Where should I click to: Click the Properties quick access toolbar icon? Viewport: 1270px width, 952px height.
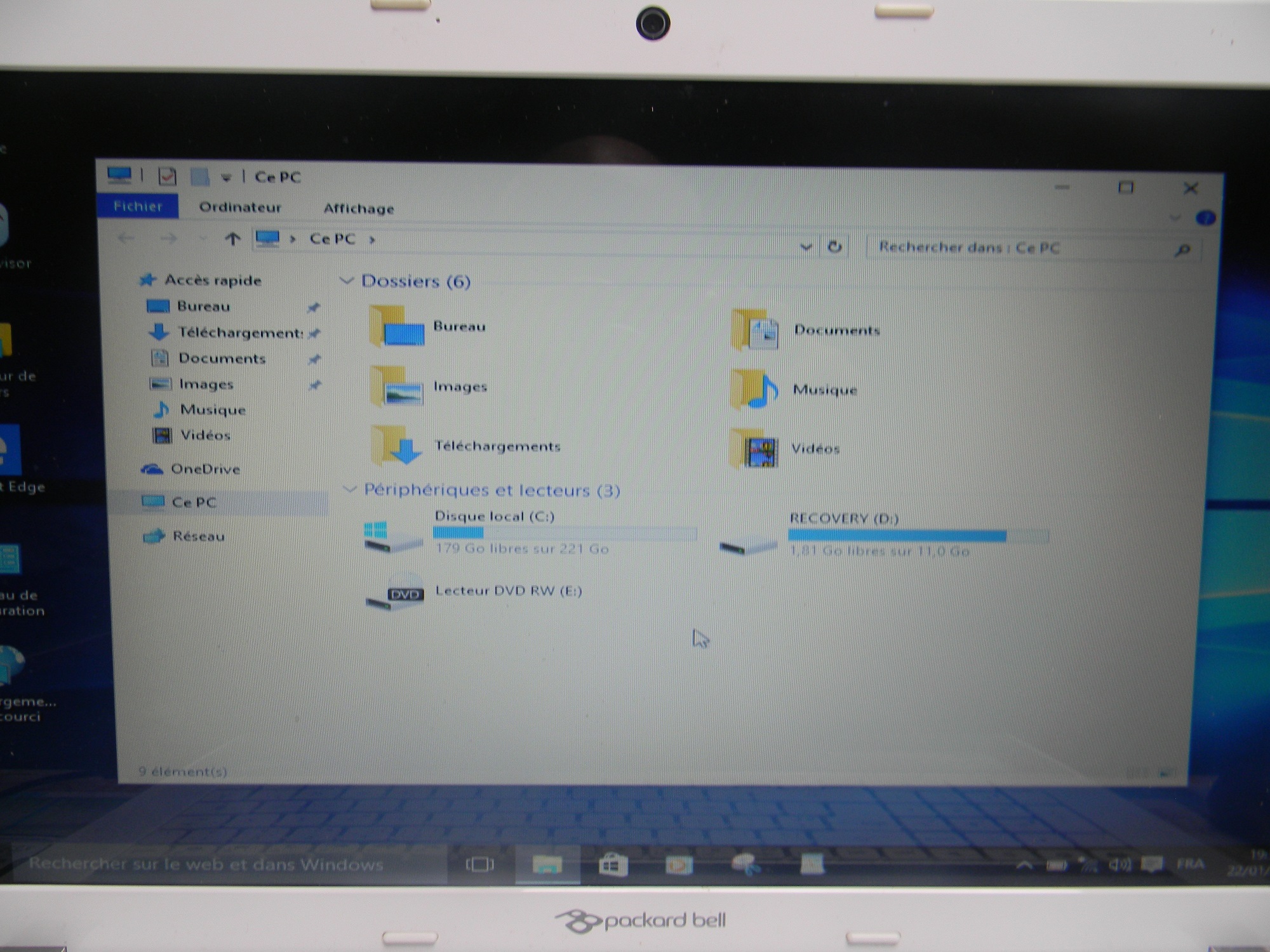coord(167,176)
